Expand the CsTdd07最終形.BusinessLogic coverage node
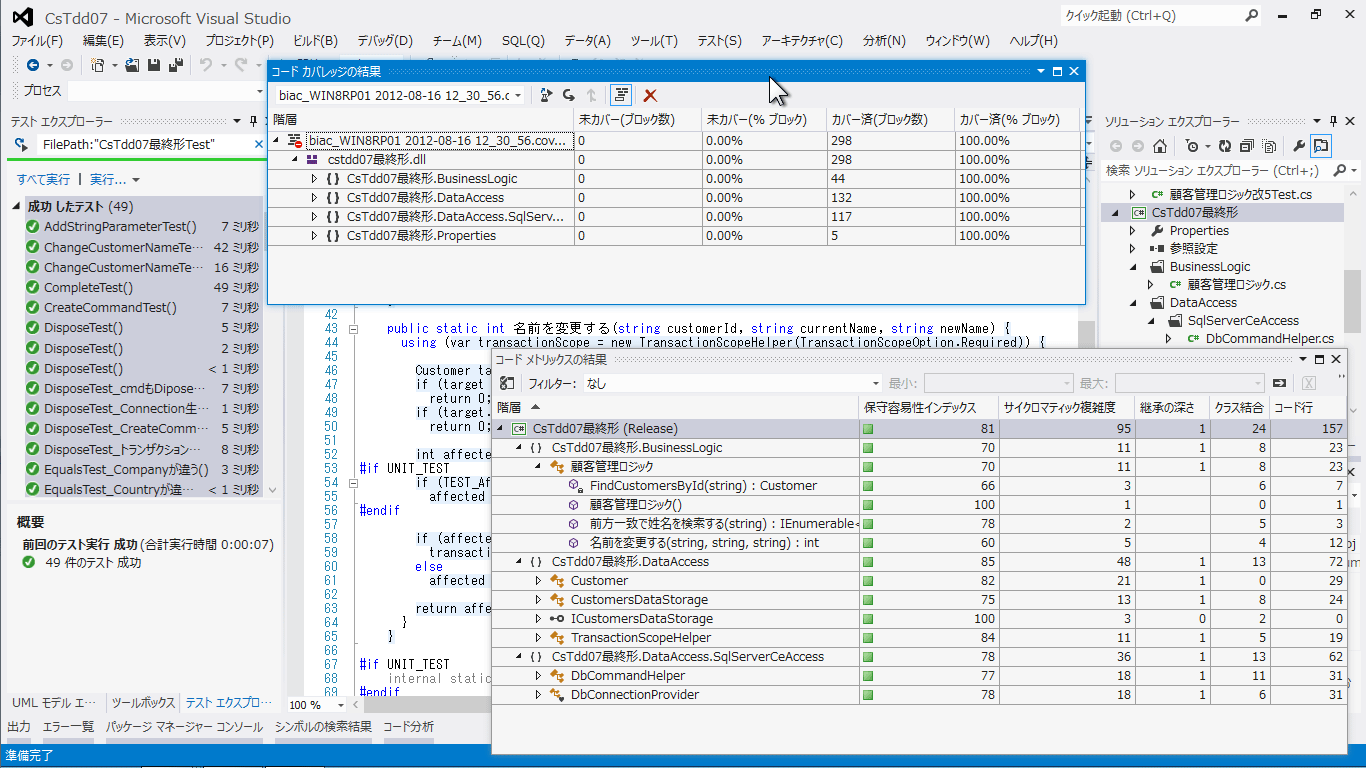1366x768 pixels. (x=315, y=179)
